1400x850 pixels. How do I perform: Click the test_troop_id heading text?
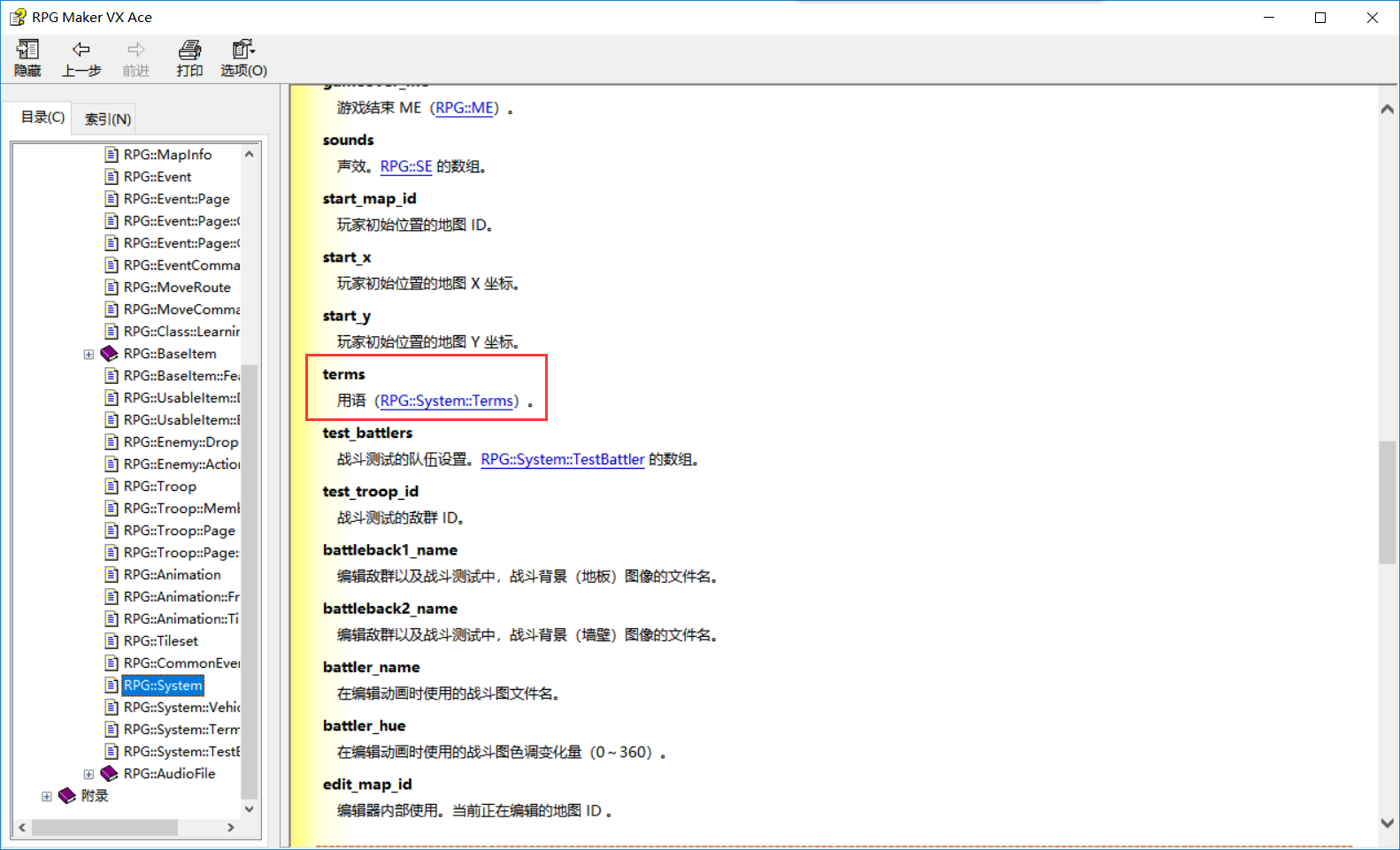(x=371, y=492)
